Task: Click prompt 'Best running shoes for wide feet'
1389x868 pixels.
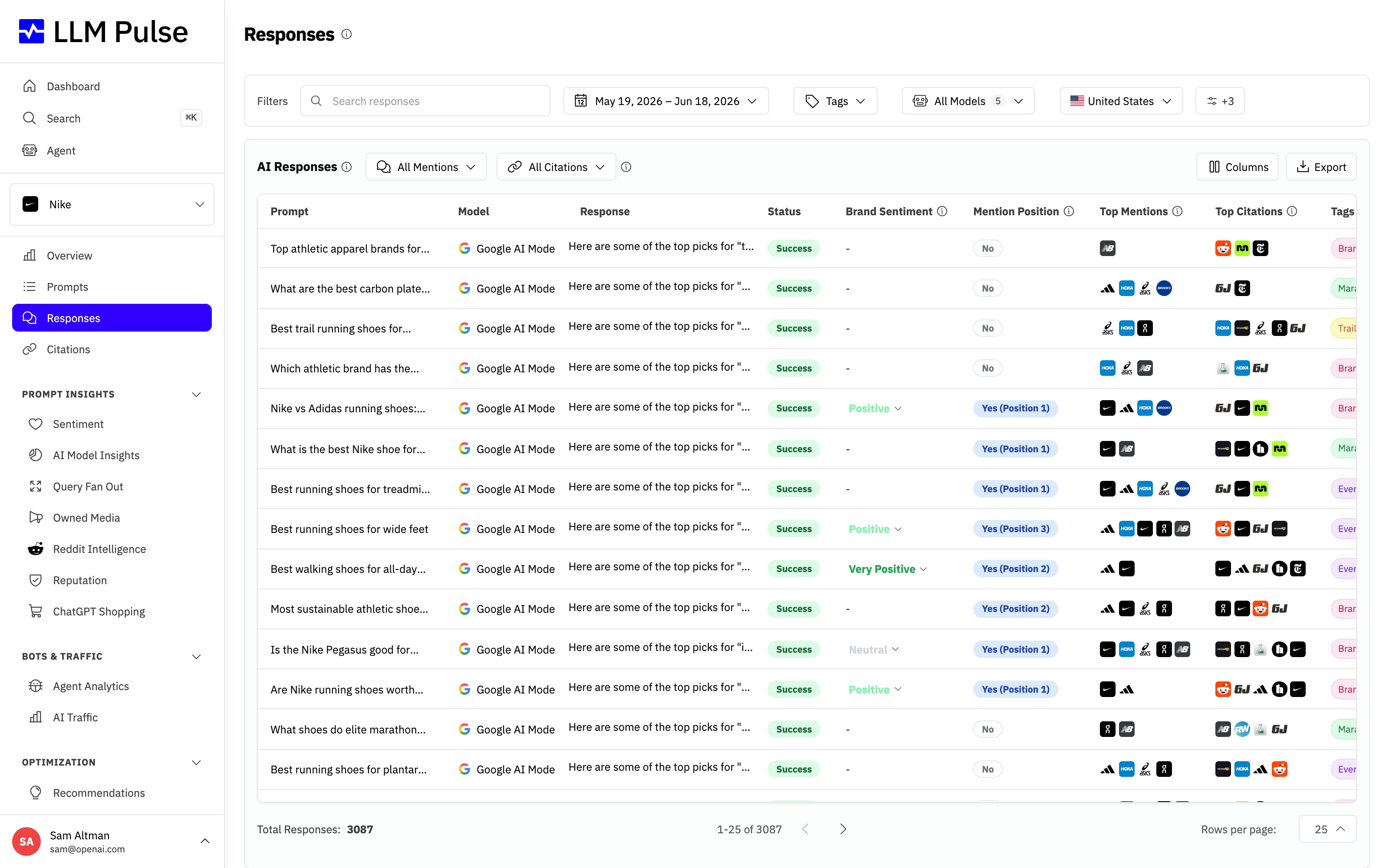Action: (349, 529)
